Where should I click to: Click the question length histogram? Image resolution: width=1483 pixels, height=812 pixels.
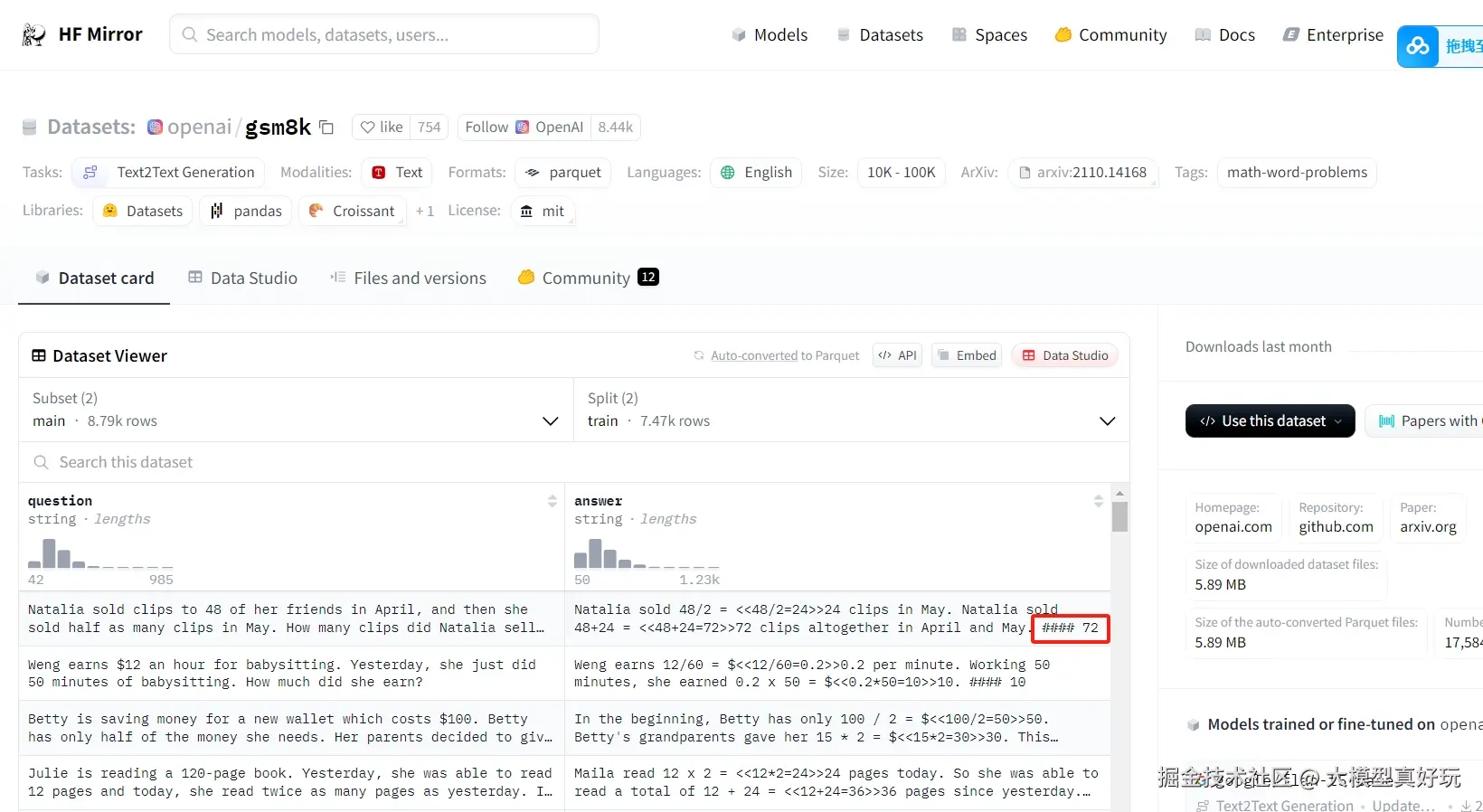pos(100,553)
